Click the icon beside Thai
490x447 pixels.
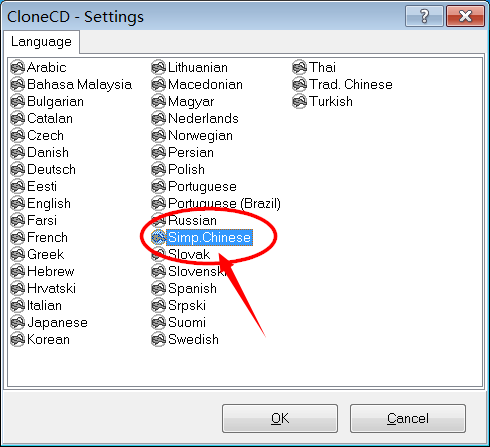click(300, 67)
